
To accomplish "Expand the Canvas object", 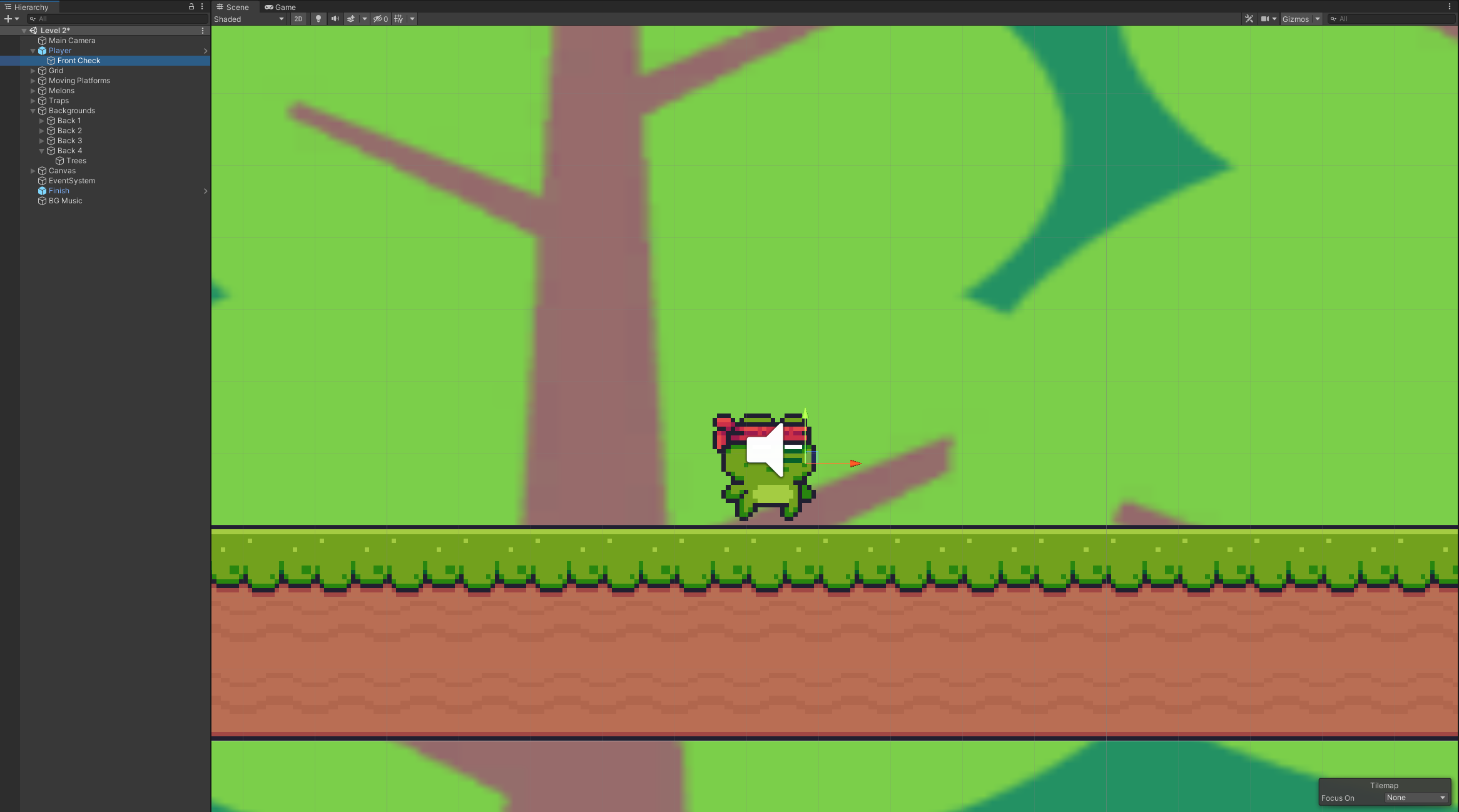I will (x=33, y=171).
